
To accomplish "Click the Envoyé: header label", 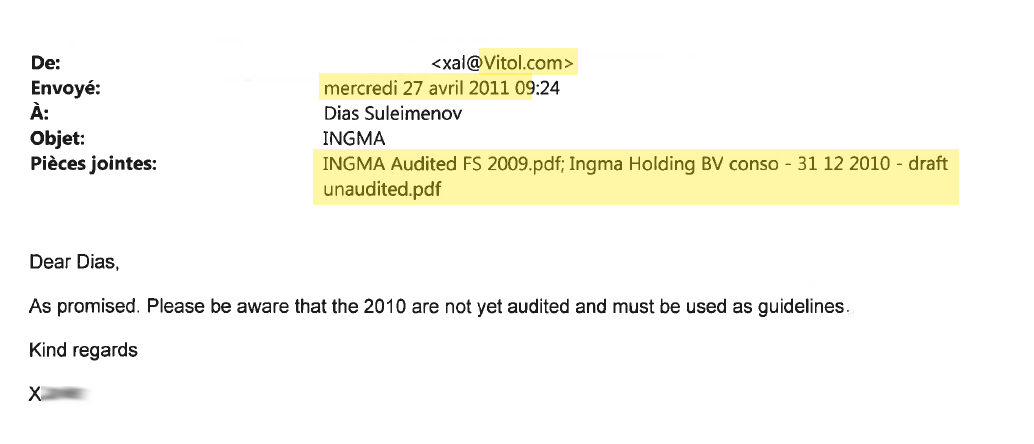I will (x=65, y=88).
